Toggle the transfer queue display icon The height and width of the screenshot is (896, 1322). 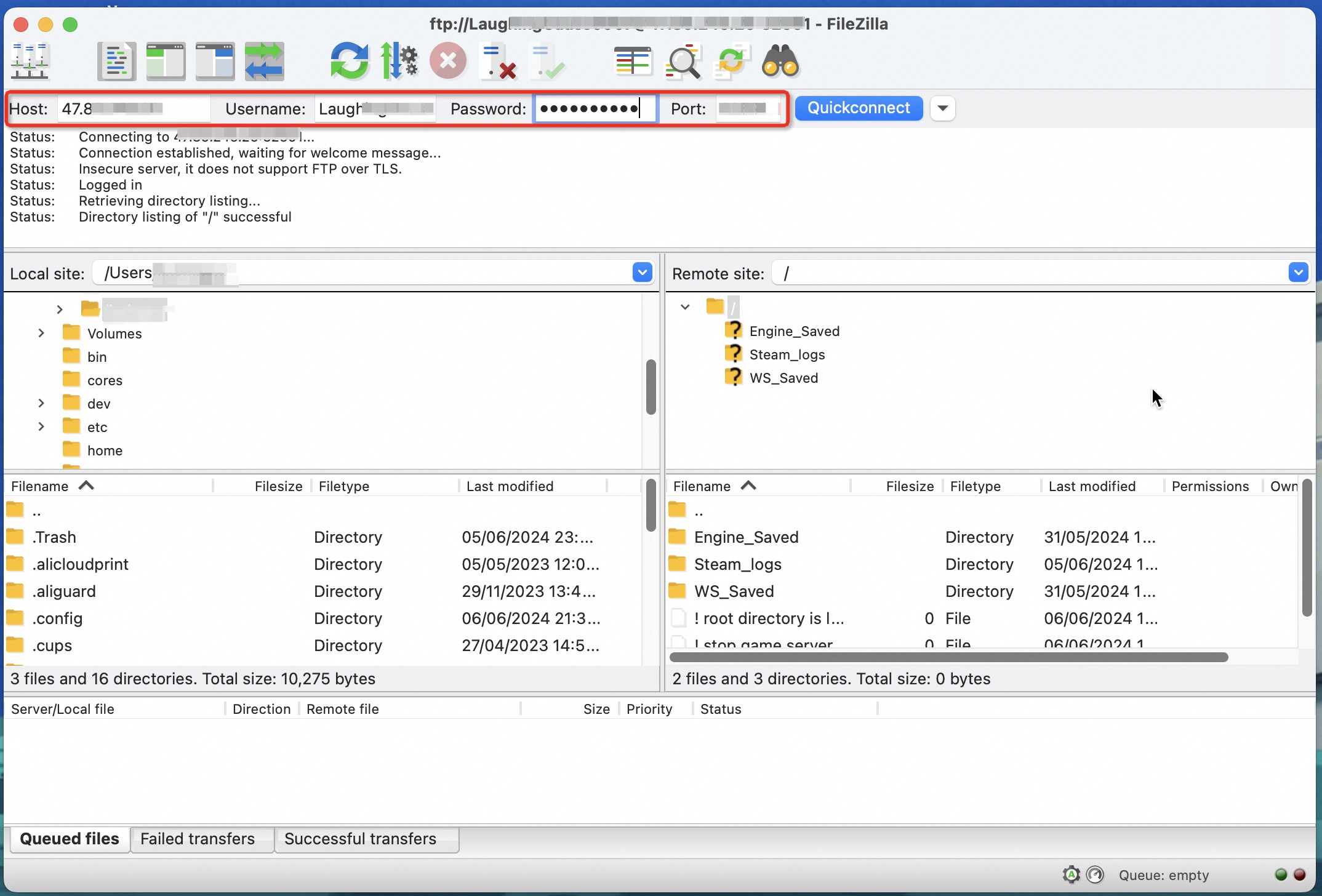(264, 61)
